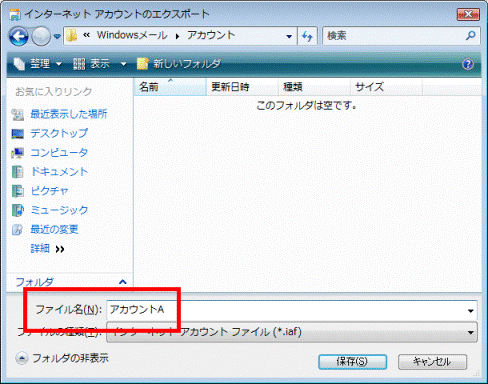Open help with the question mark icon
Screen dimensions: 488x384
(x=468, y=64)
